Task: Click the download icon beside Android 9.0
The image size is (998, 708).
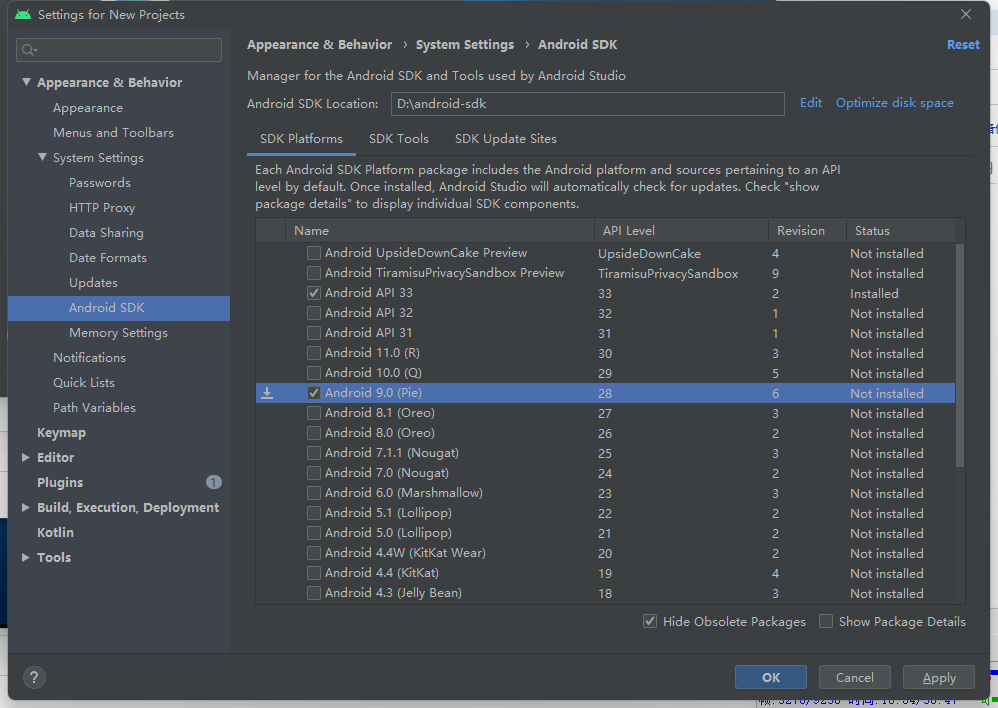Action: [x=267, y=393]
